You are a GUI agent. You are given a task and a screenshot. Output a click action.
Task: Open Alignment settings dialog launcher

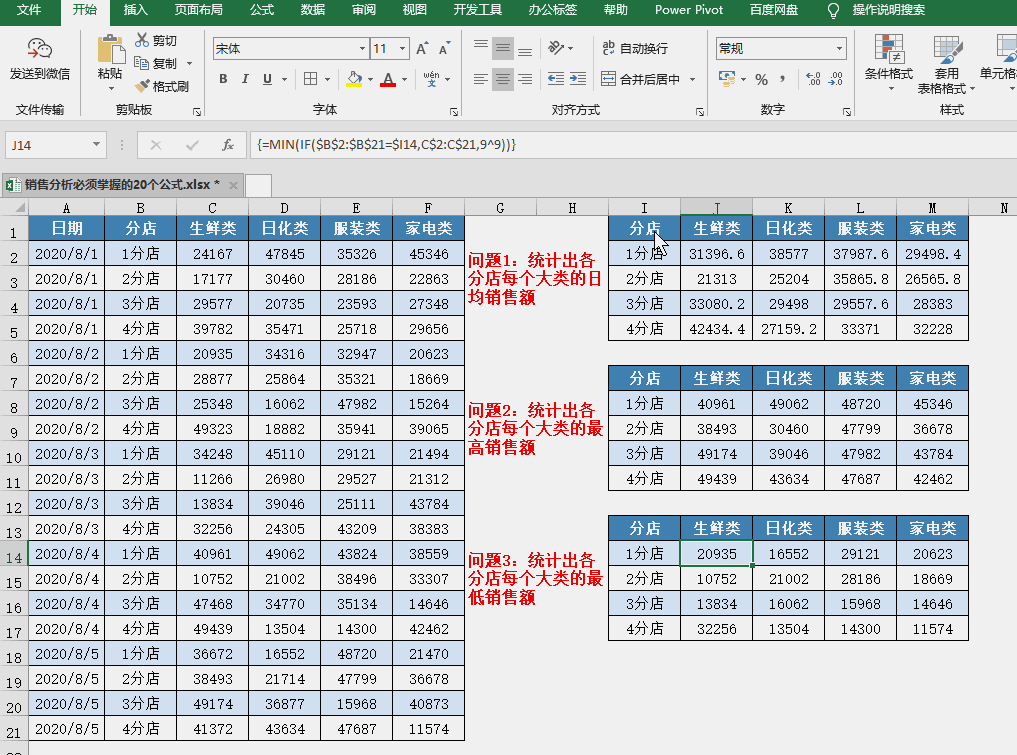point(700,112)
